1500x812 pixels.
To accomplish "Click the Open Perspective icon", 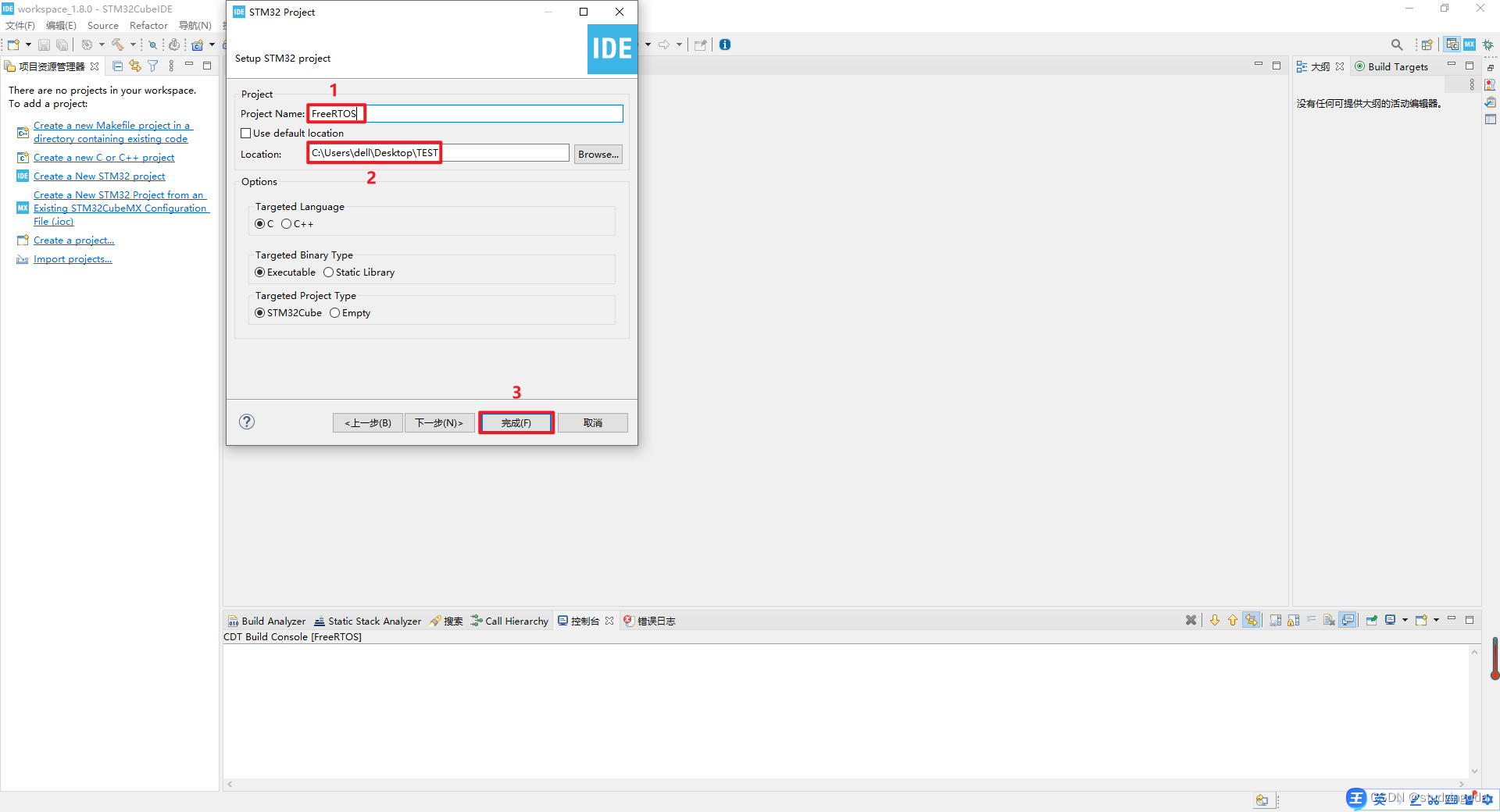I will (1427, 45).
